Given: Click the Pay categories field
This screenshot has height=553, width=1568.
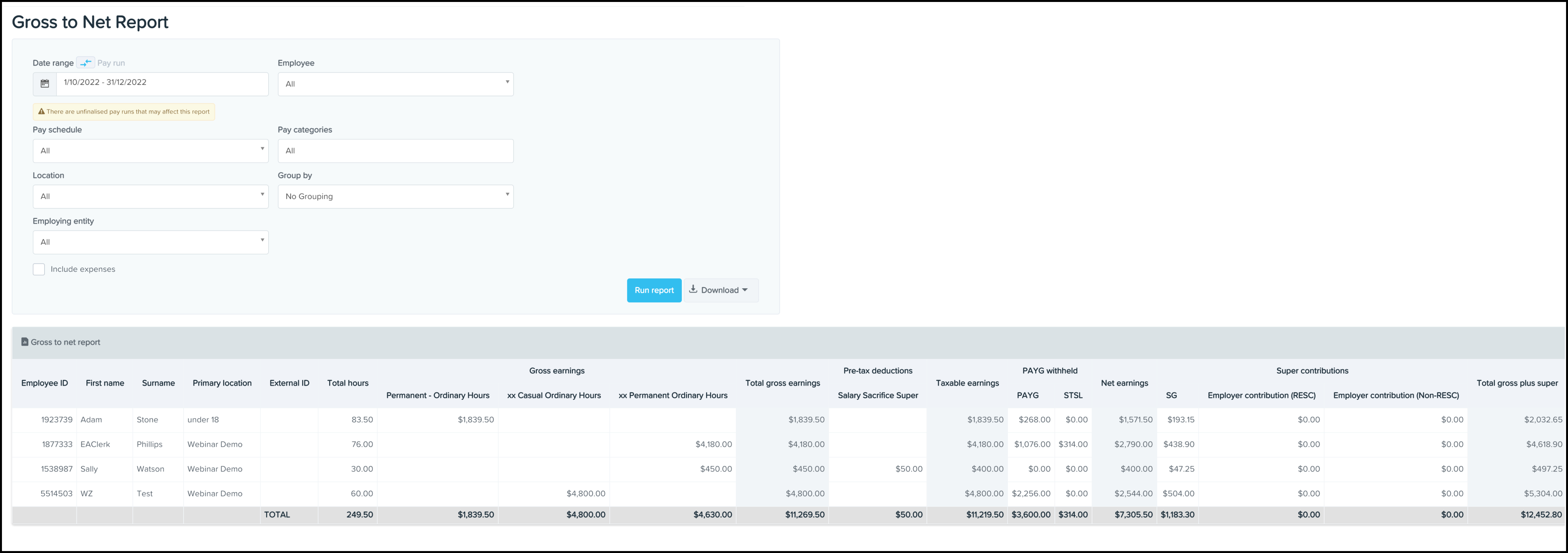Looking at the screenshot, I should (x=395, y=150).
